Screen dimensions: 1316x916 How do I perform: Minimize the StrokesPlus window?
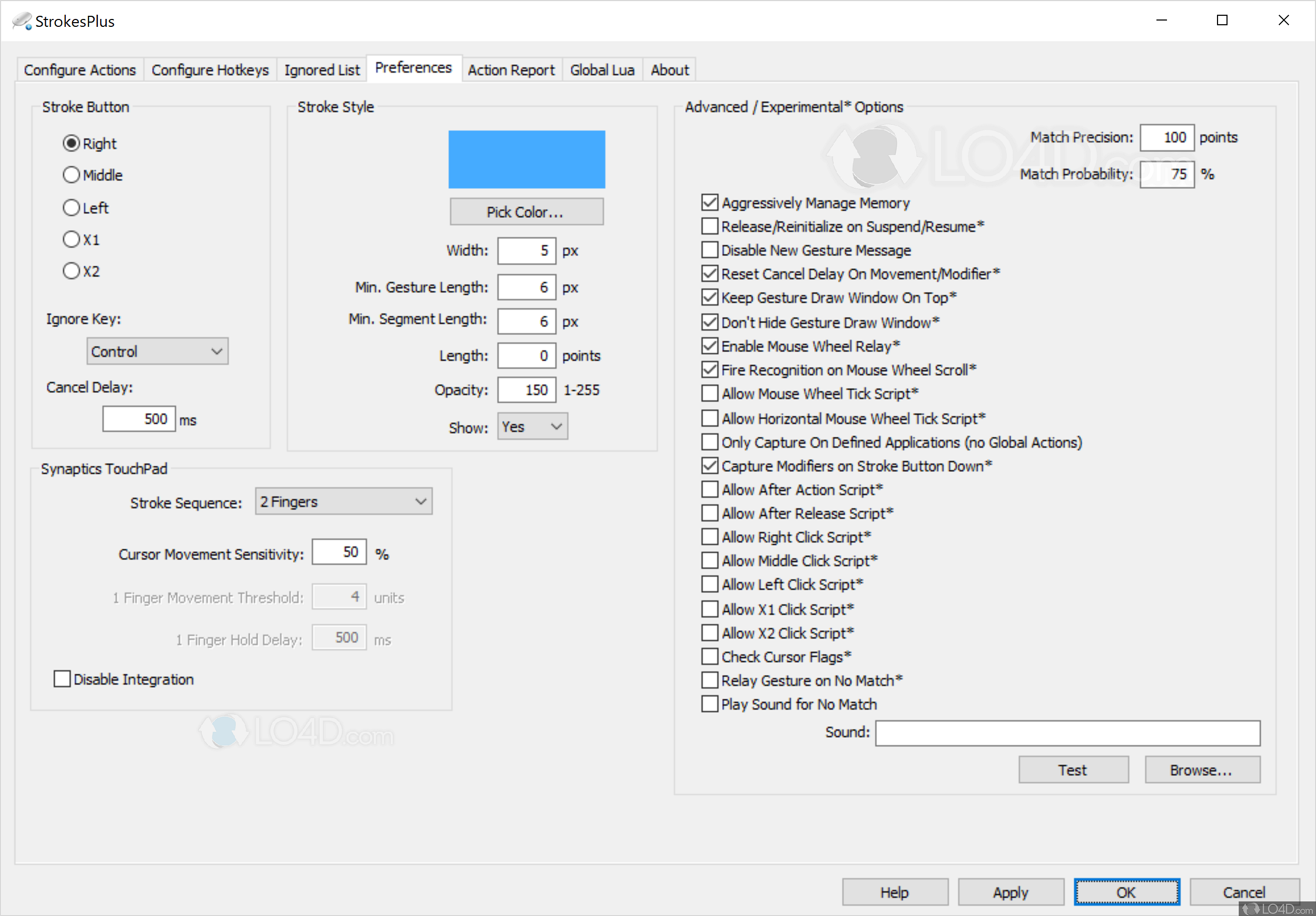pyautogui.click(x=1161, y=21)
